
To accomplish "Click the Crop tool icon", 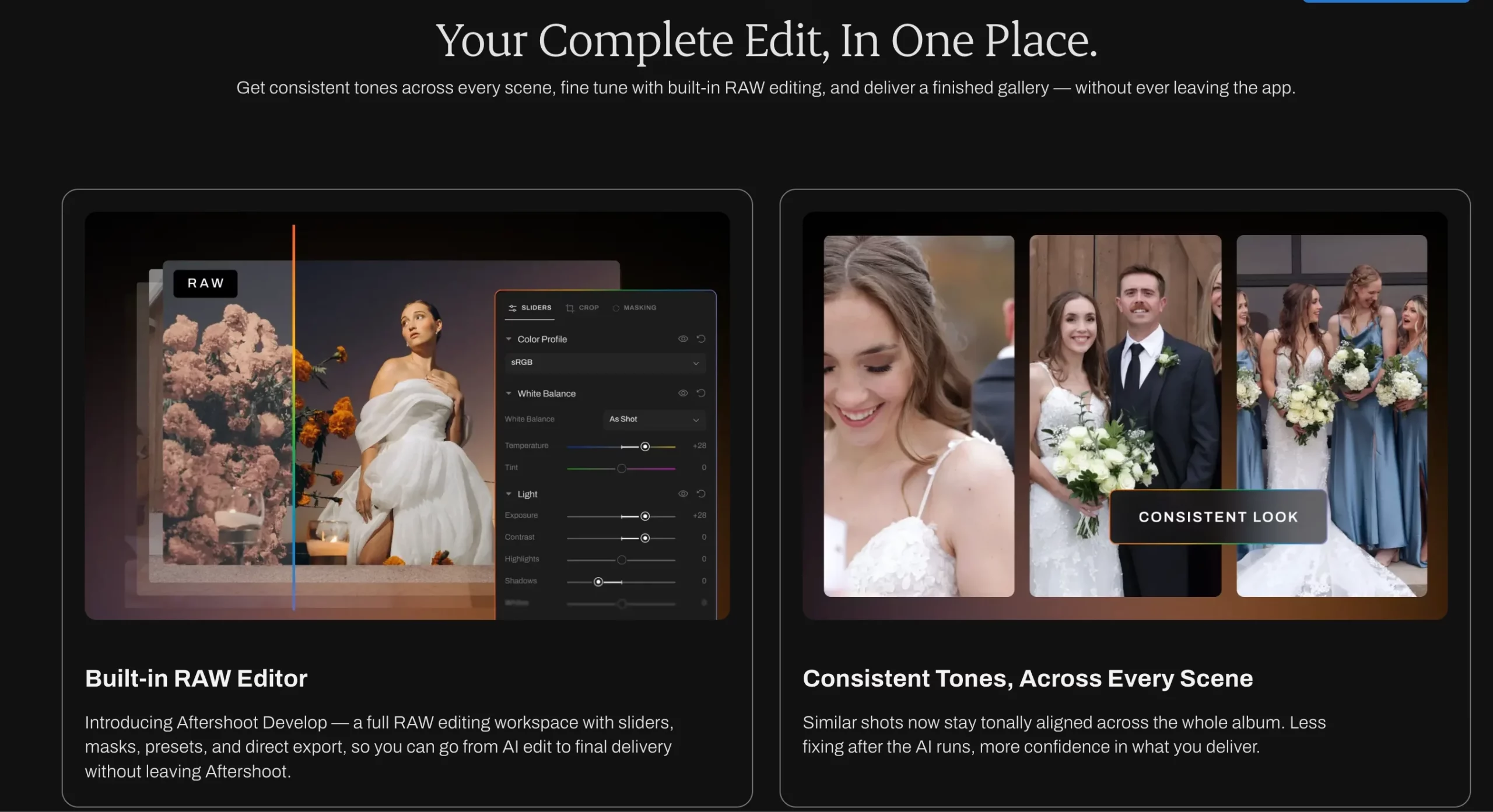I will [570, 308].
